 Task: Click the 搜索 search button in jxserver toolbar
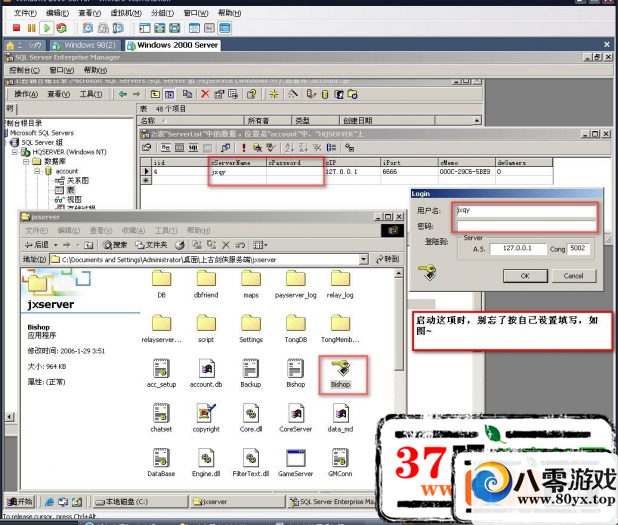[115, 245]
